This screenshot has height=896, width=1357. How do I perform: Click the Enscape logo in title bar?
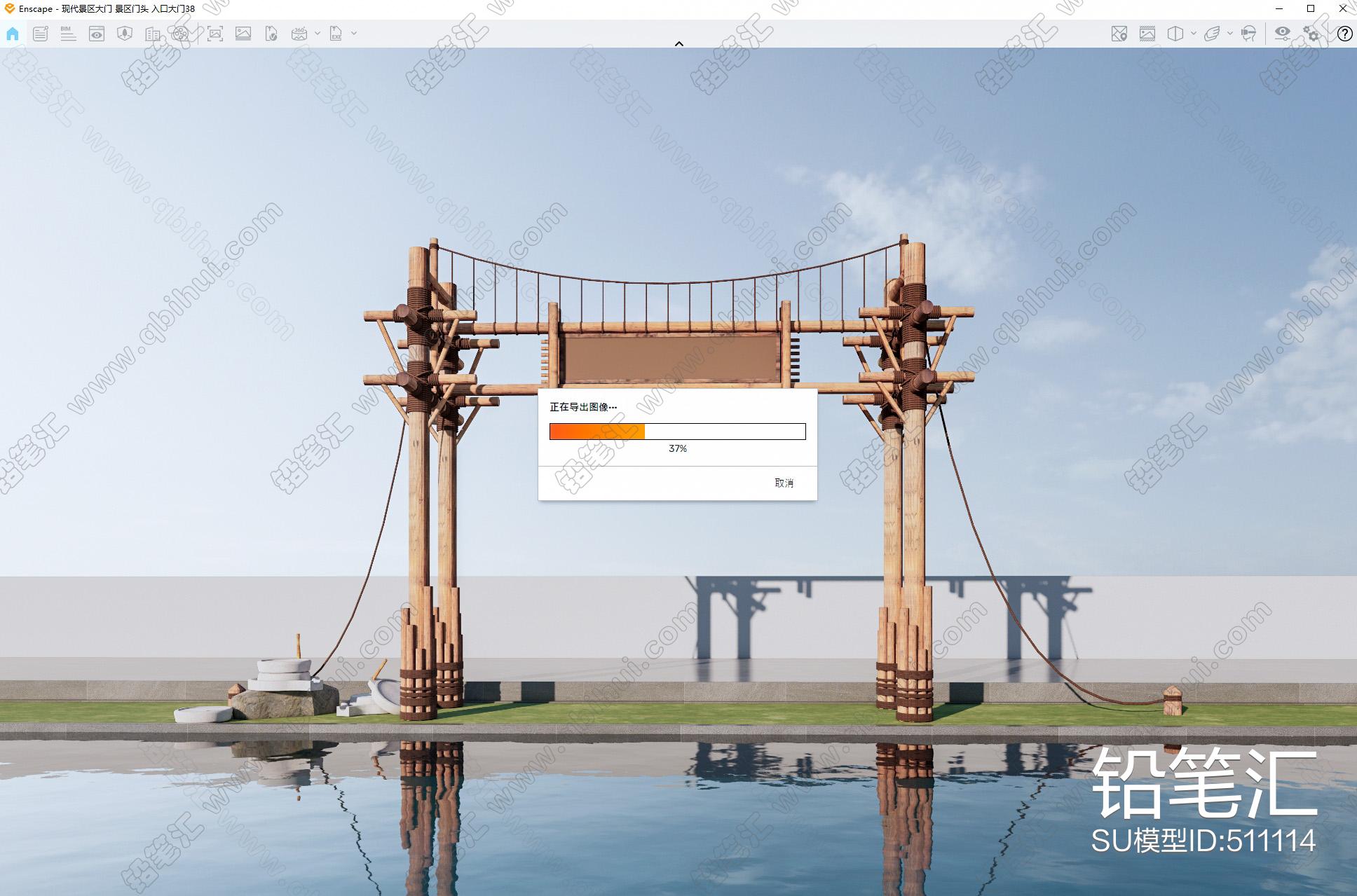pyautogui.click(x=9, y=8)
